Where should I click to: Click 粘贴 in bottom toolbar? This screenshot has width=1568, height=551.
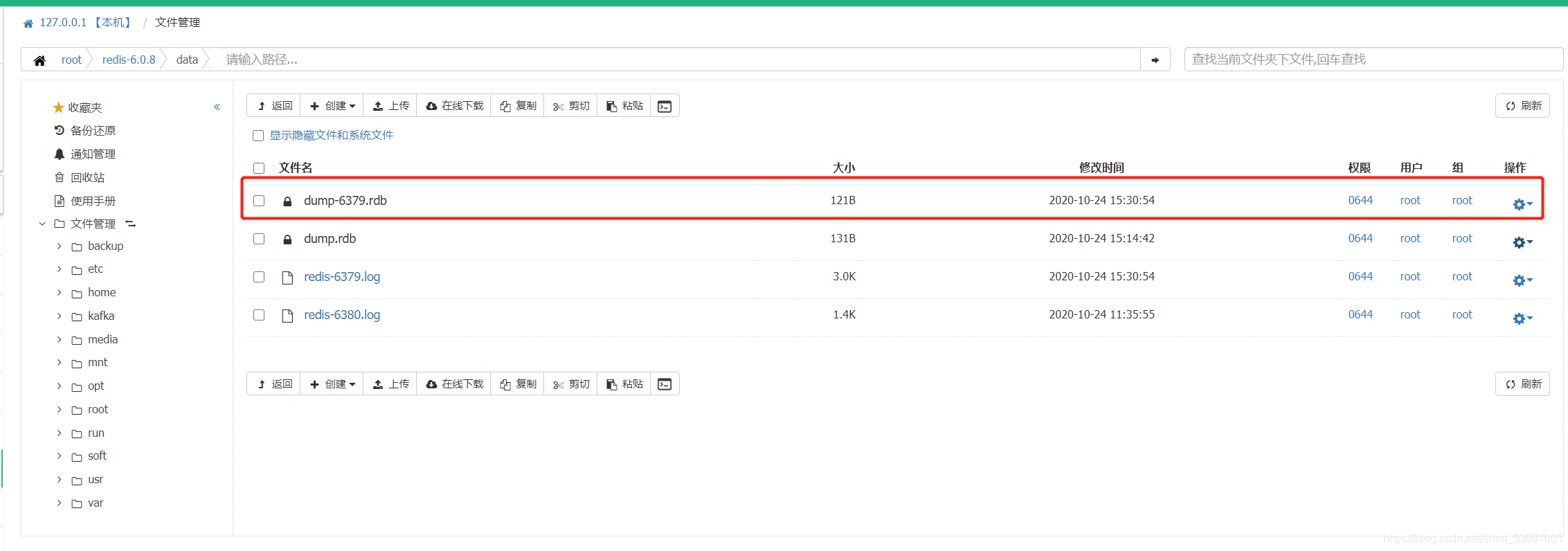[x=624, y=384]
